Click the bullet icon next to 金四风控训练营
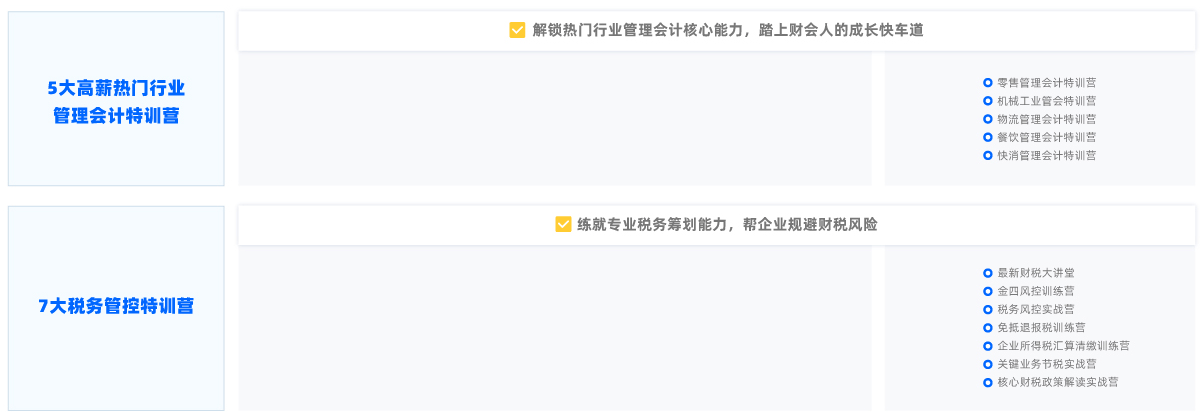 click(x=988, y=291)
